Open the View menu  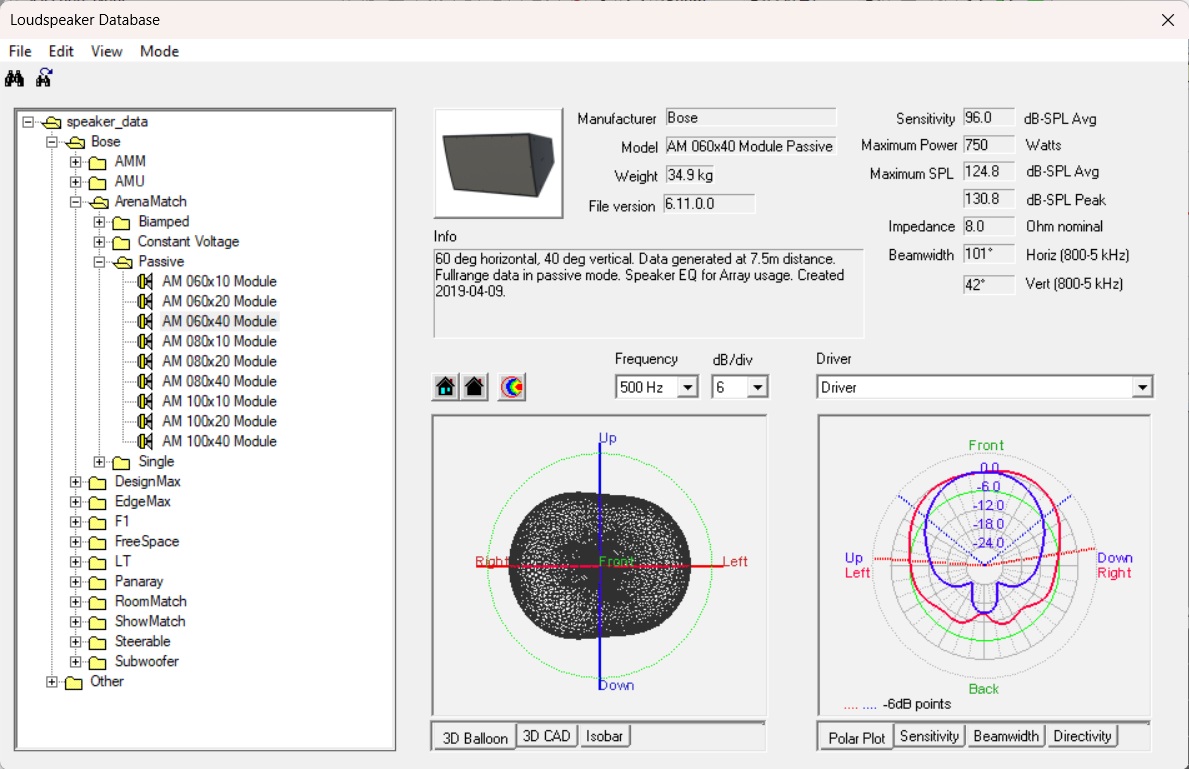coord(106,51)
